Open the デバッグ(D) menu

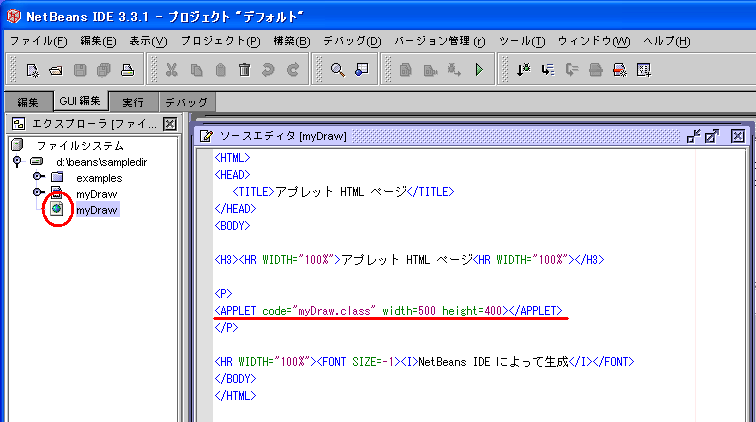pos(352,41)
